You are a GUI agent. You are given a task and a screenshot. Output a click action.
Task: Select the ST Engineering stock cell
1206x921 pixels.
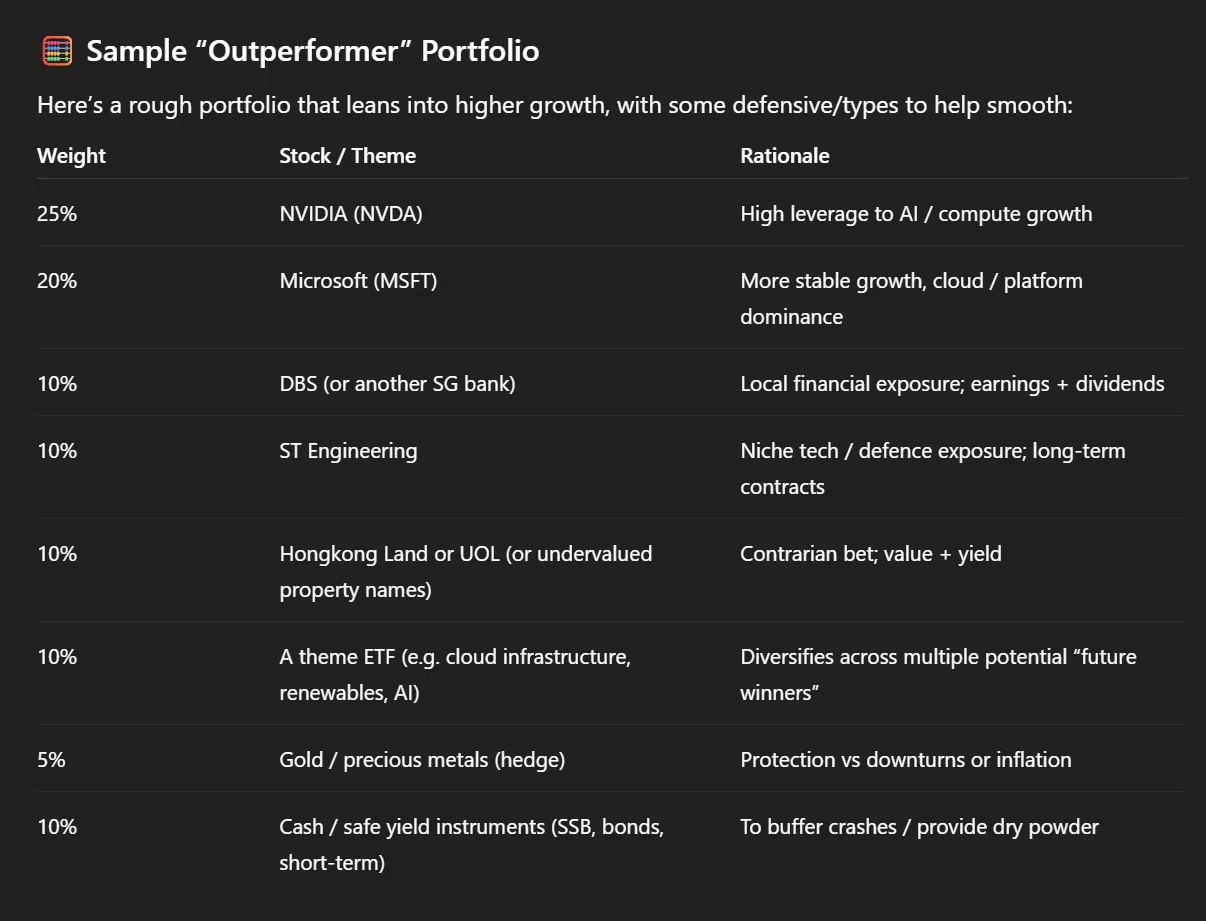point(348,451)
